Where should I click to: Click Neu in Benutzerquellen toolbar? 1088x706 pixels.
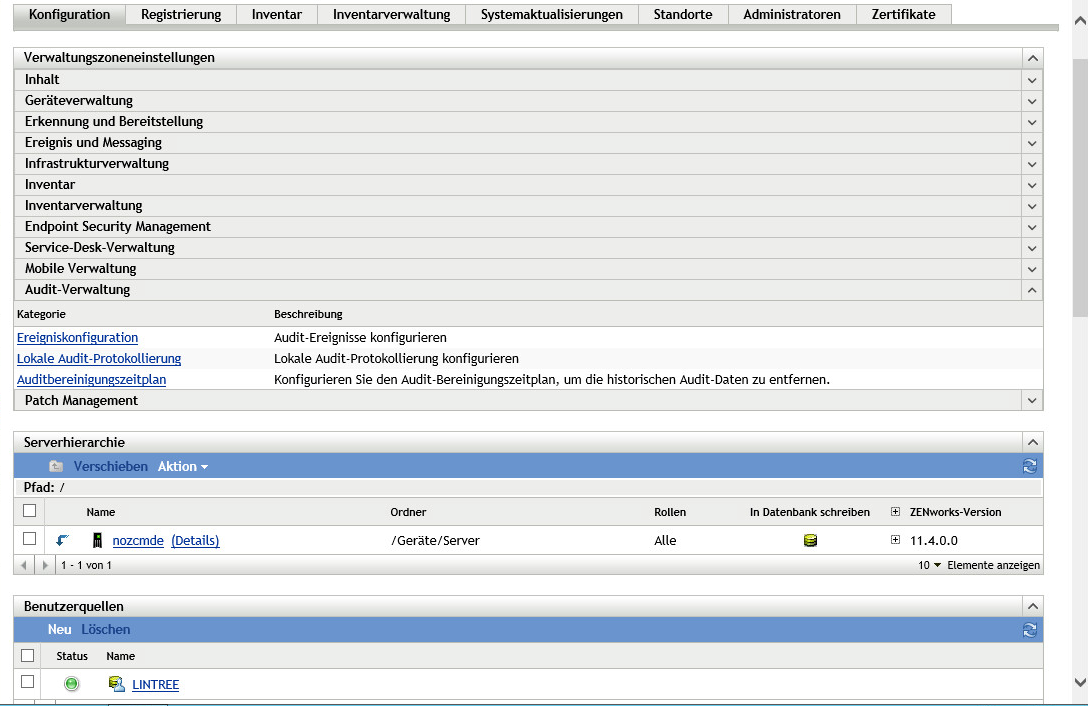click(x=60, y=630)
